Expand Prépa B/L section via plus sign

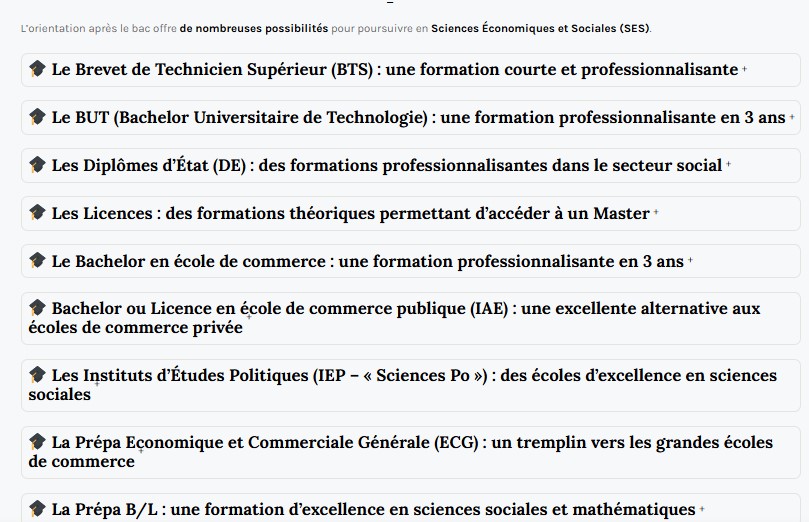click(702, 510)
